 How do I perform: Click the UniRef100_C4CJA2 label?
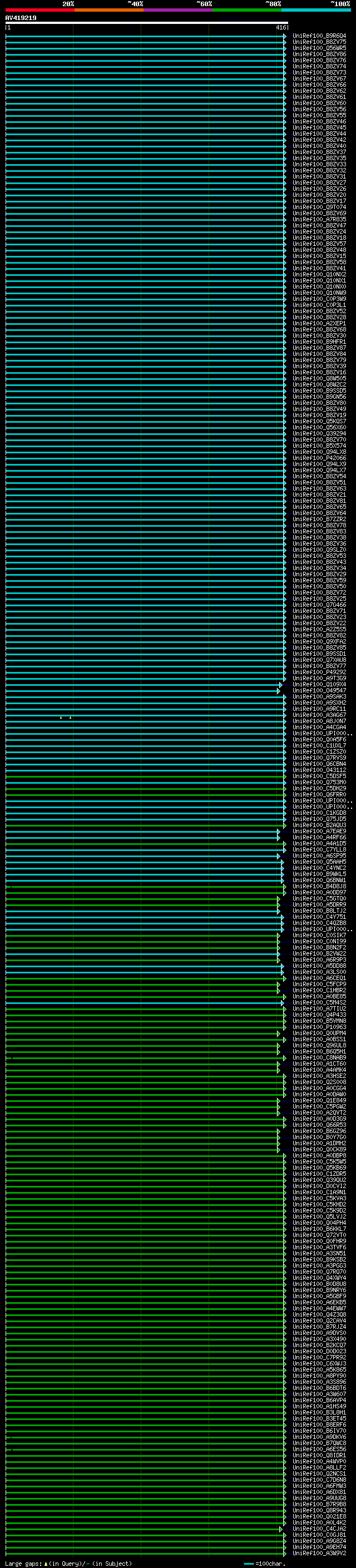click(319, 1529)
